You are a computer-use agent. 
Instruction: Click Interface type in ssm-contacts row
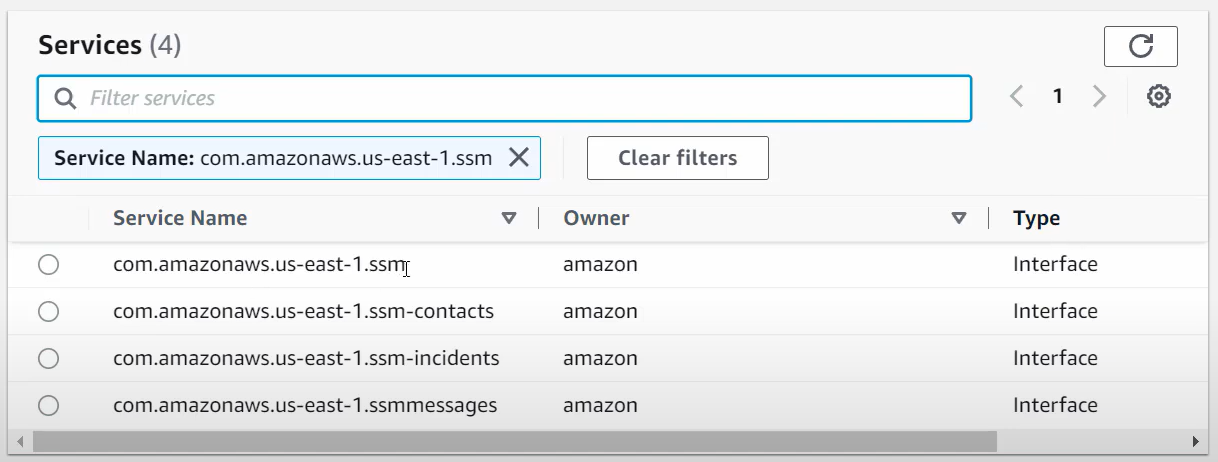[x=1055, y=311]
